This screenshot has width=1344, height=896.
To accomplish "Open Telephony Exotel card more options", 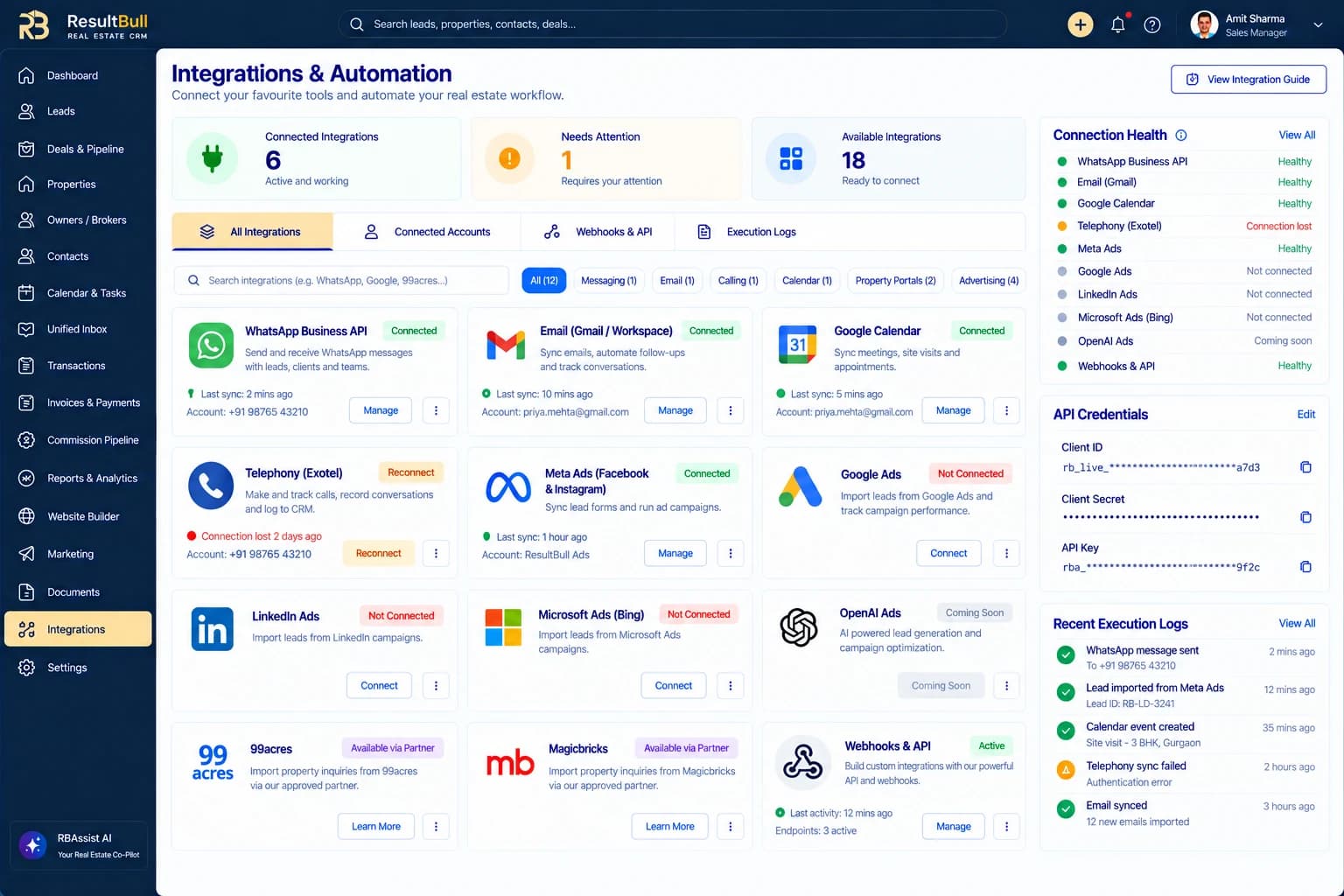I will click(x=436, y=553).
